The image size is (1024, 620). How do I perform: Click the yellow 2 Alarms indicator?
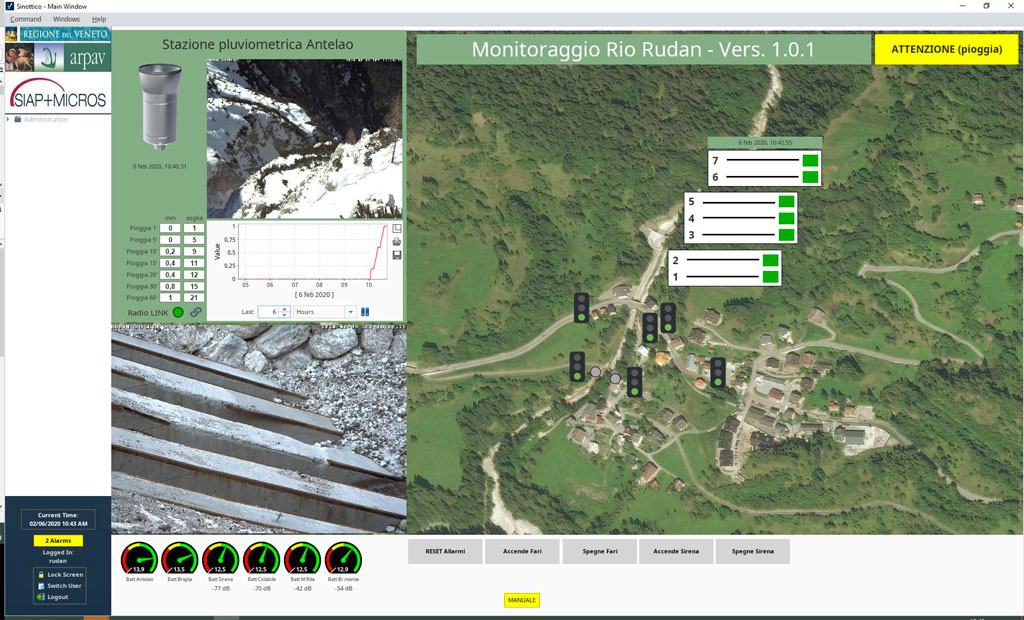click(x=58, y=540)
